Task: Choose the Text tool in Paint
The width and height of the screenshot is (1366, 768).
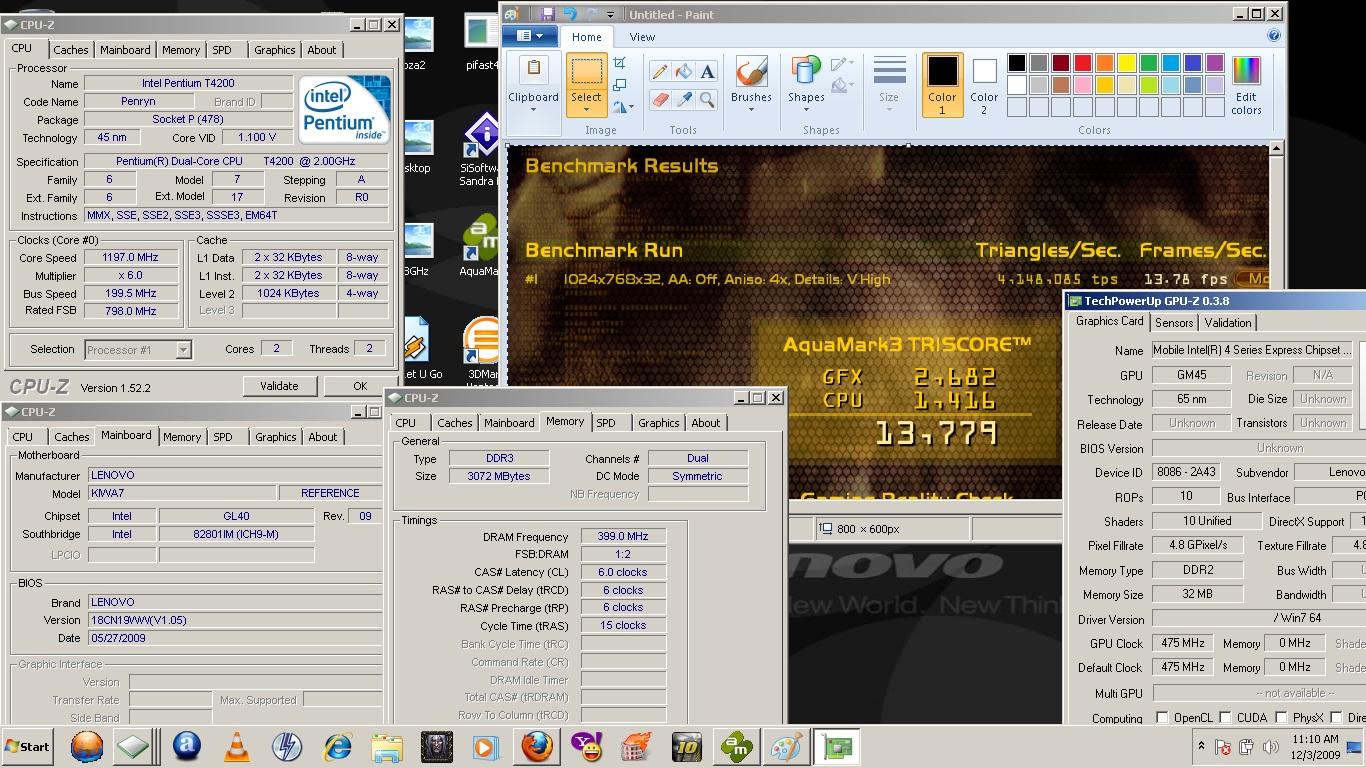Action: click(707, 71)
